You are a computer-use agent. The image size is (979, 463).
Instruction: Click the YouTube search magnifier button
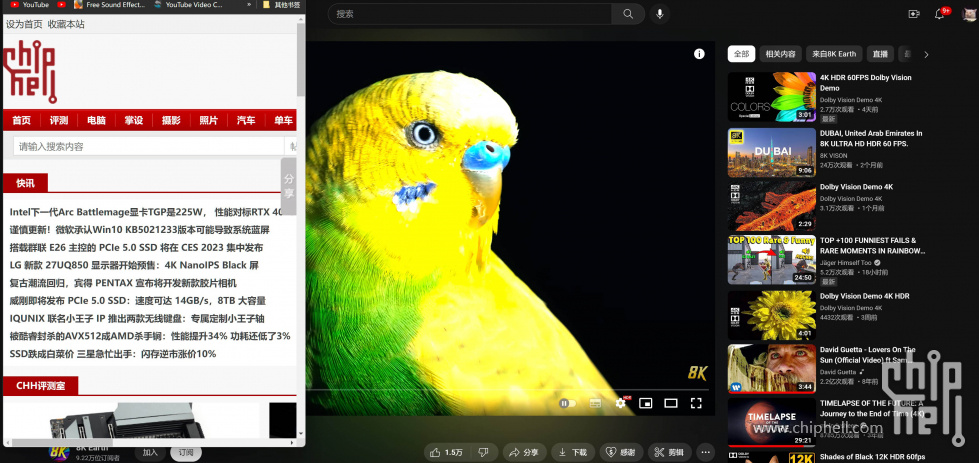point(628,14)
